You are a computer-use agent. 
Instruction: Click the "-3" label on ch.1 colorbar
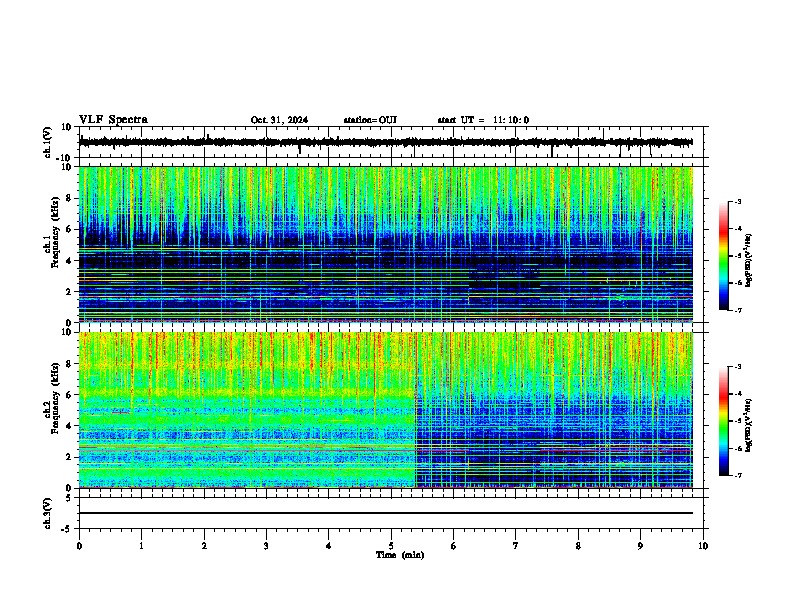tap(737, 201)
